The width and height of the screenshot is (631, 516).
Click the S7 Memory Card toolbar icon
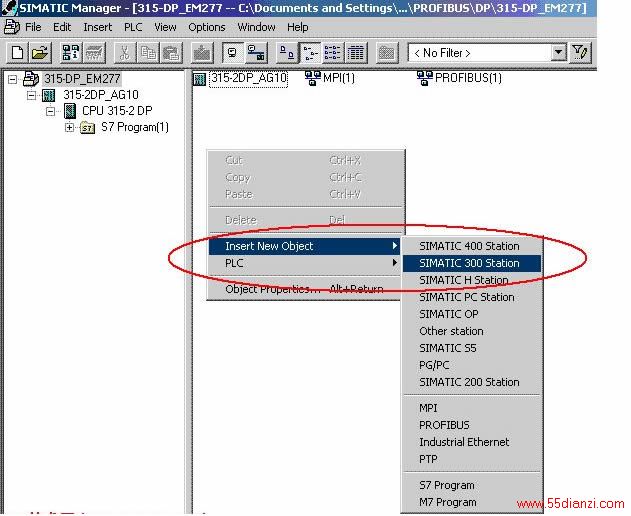pyautogui.click(x=94, y=53)
